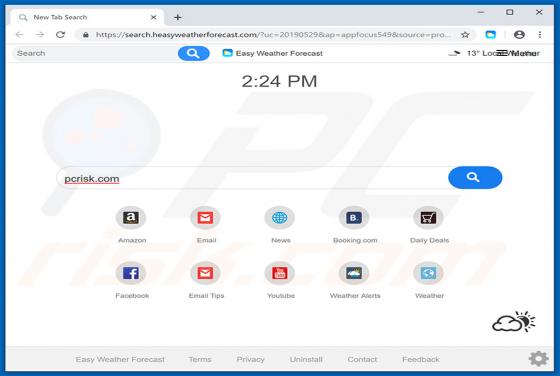Open the Weather Alerts shortcut icon
560x376 pixels.
tap(354, 273)
